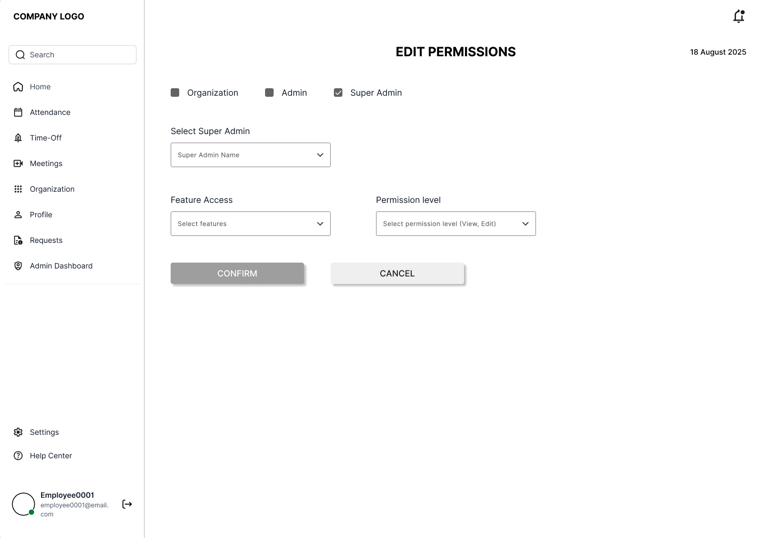The image size is (768, 538).
Task: Click the Meetings video icon
Action: (x=18, y=163)
